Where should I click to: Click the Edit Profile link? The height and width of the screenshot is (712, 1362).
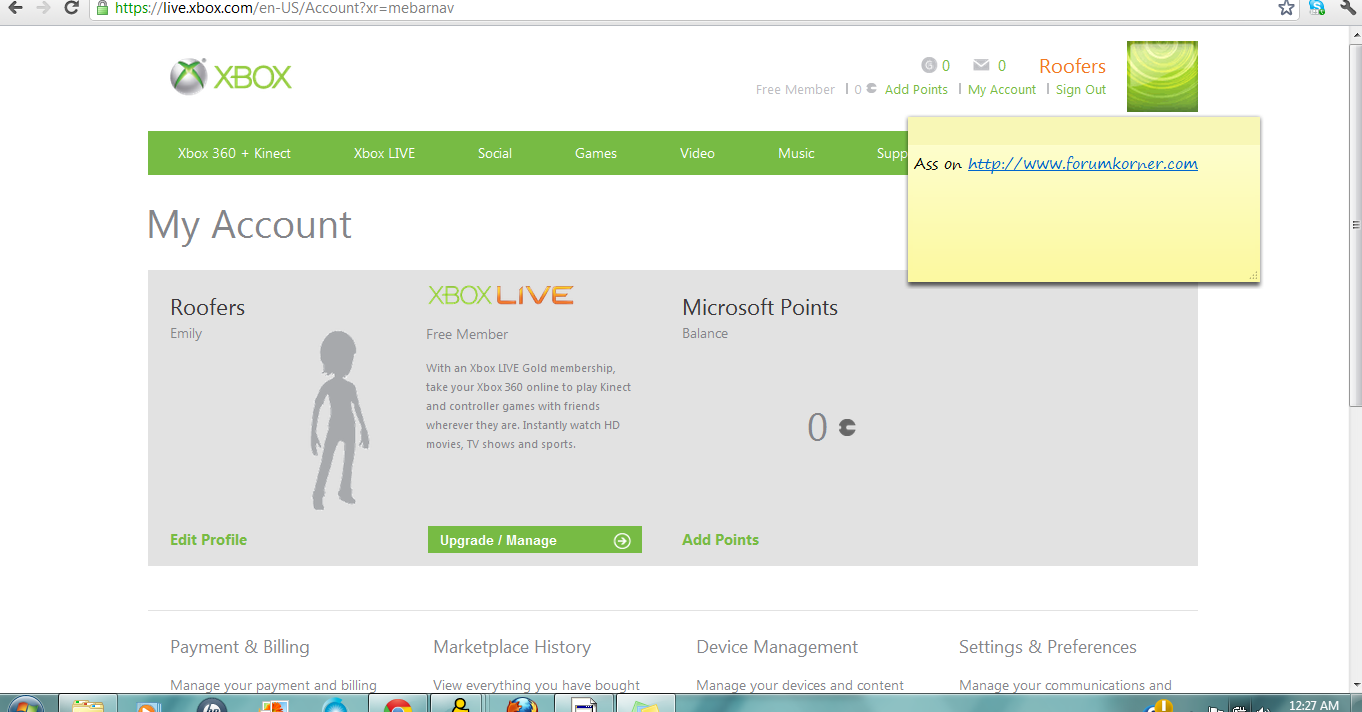pyautogui.click(x=208, y=539)
